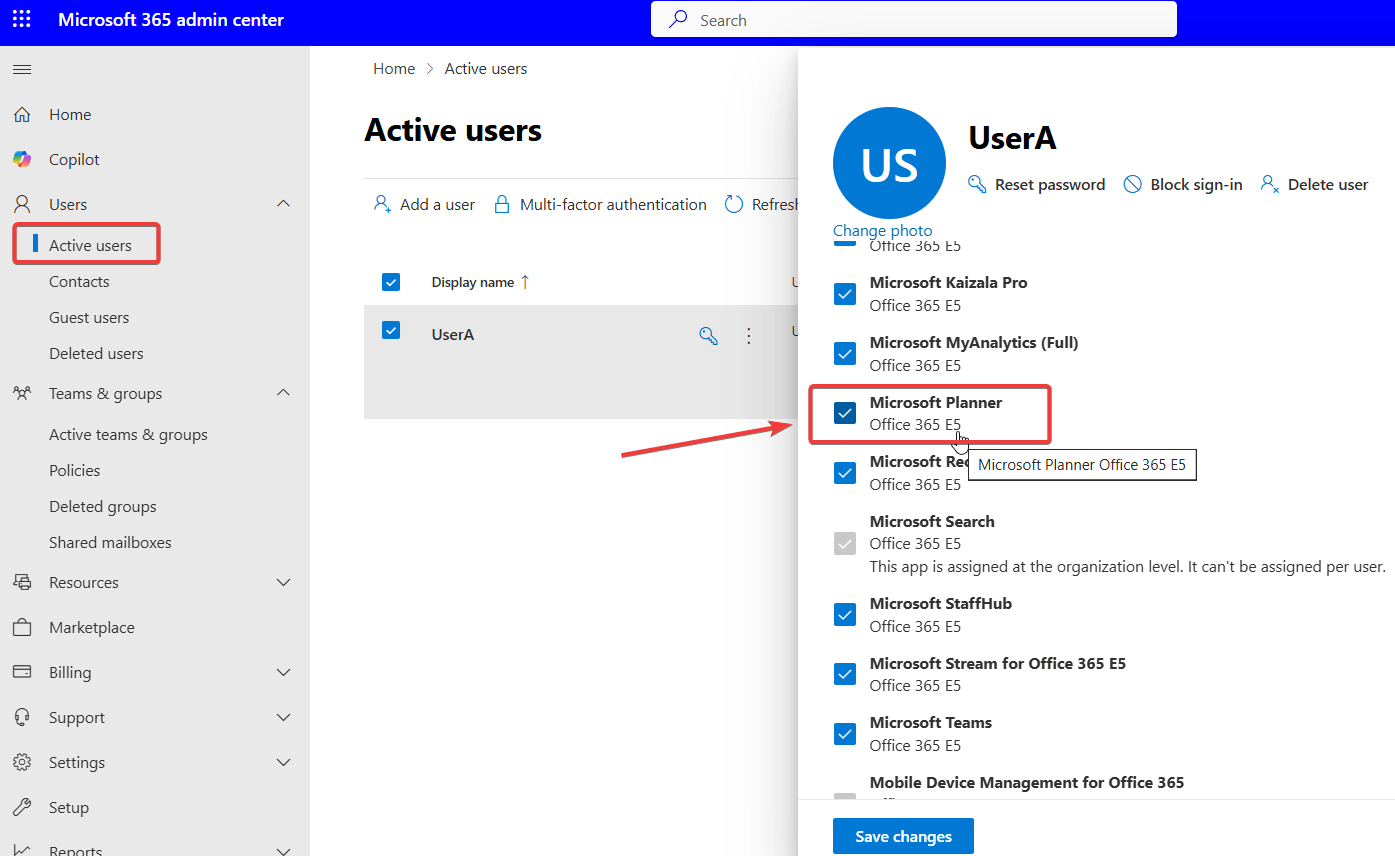
Task: Click the Save changes button
Action: click(x=903, y=837)
